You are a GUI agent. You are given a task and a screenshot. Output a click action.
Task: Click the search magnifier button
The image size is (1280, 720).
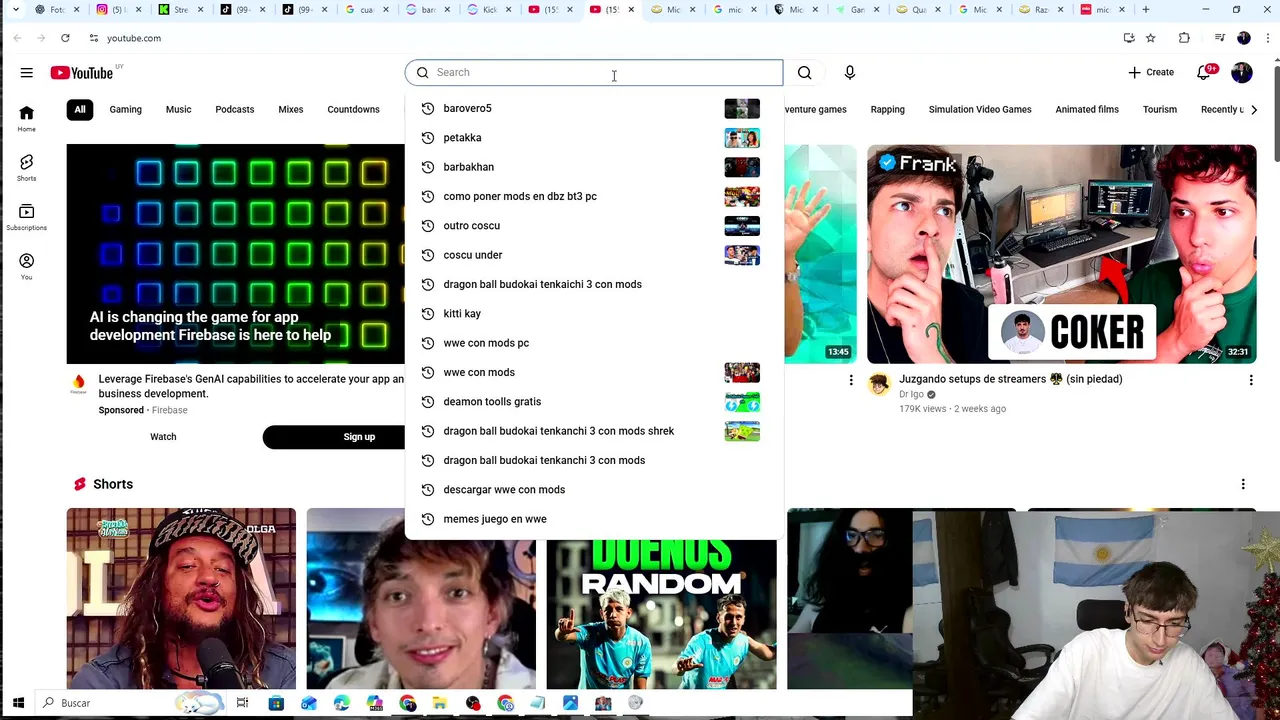[804, 72]
